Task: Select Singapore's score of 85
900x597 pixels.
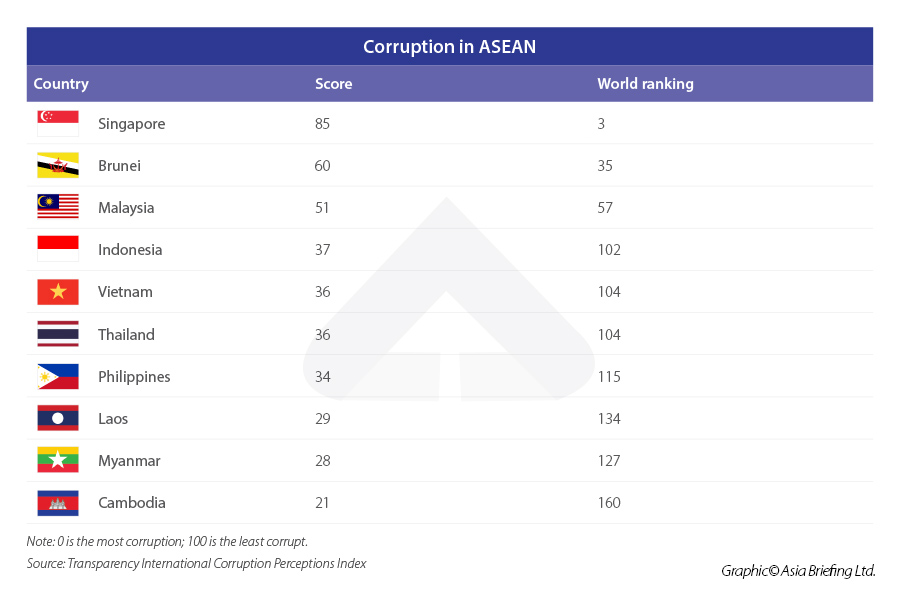Action: click(x=322, y=124)
